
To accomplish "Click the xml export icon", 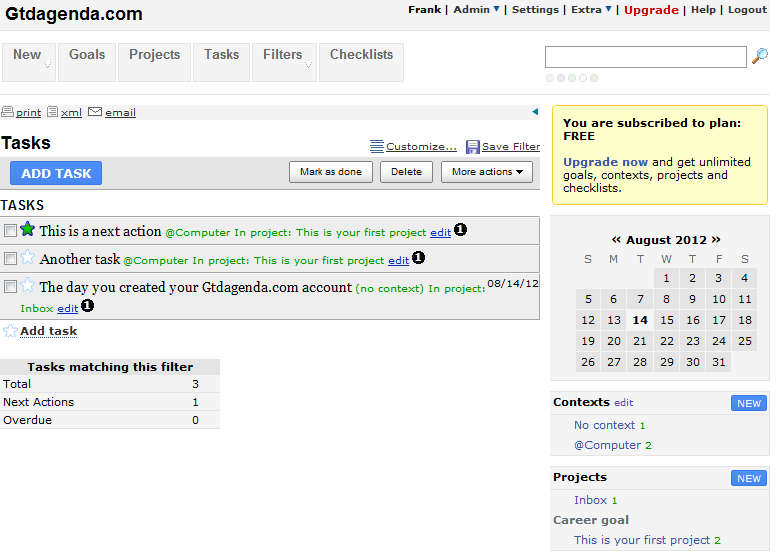I will (53, 112).
